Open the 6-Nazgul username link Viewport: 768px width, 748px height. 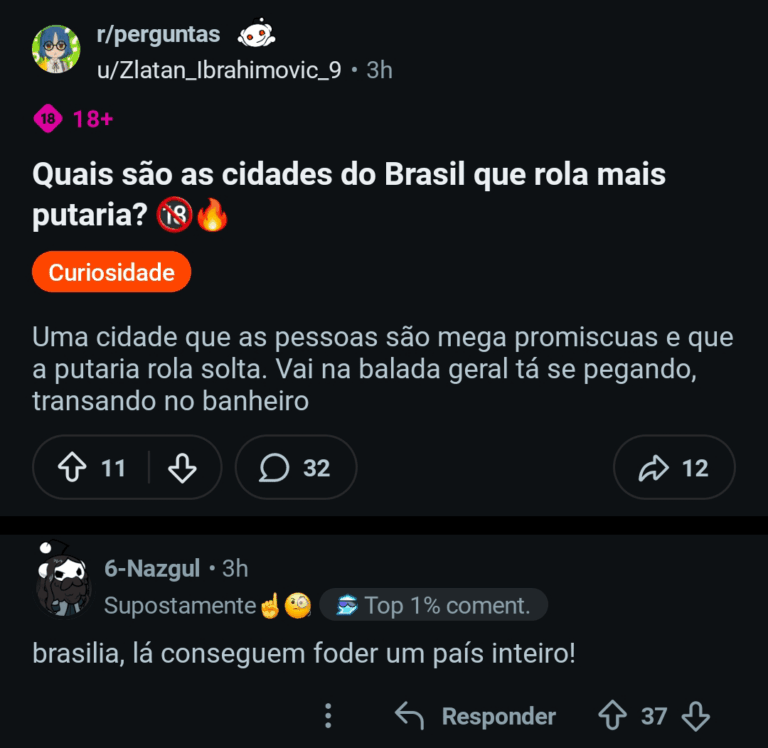click(152, 569)
